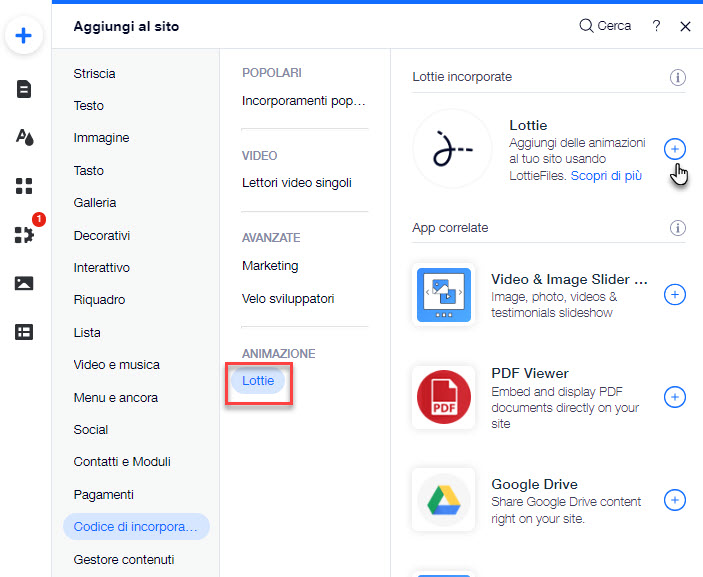
Task: Add the Video & Image Slider app
Action: click(674, 295)
